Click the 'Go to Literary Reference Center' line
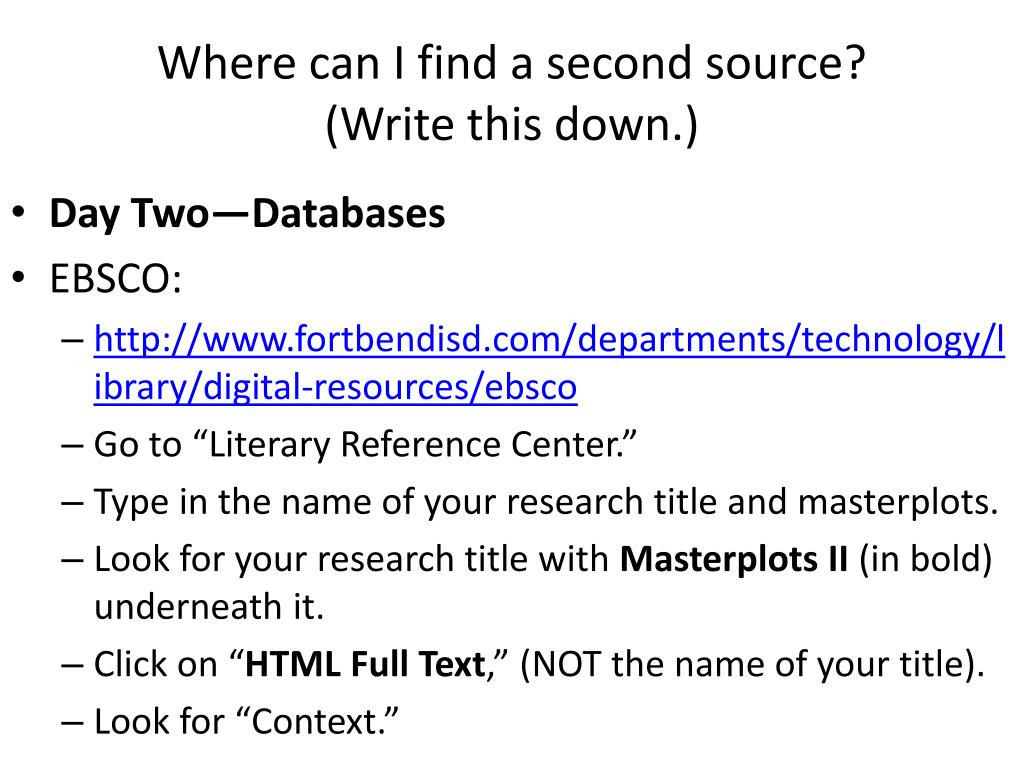 tap(364, 445)
